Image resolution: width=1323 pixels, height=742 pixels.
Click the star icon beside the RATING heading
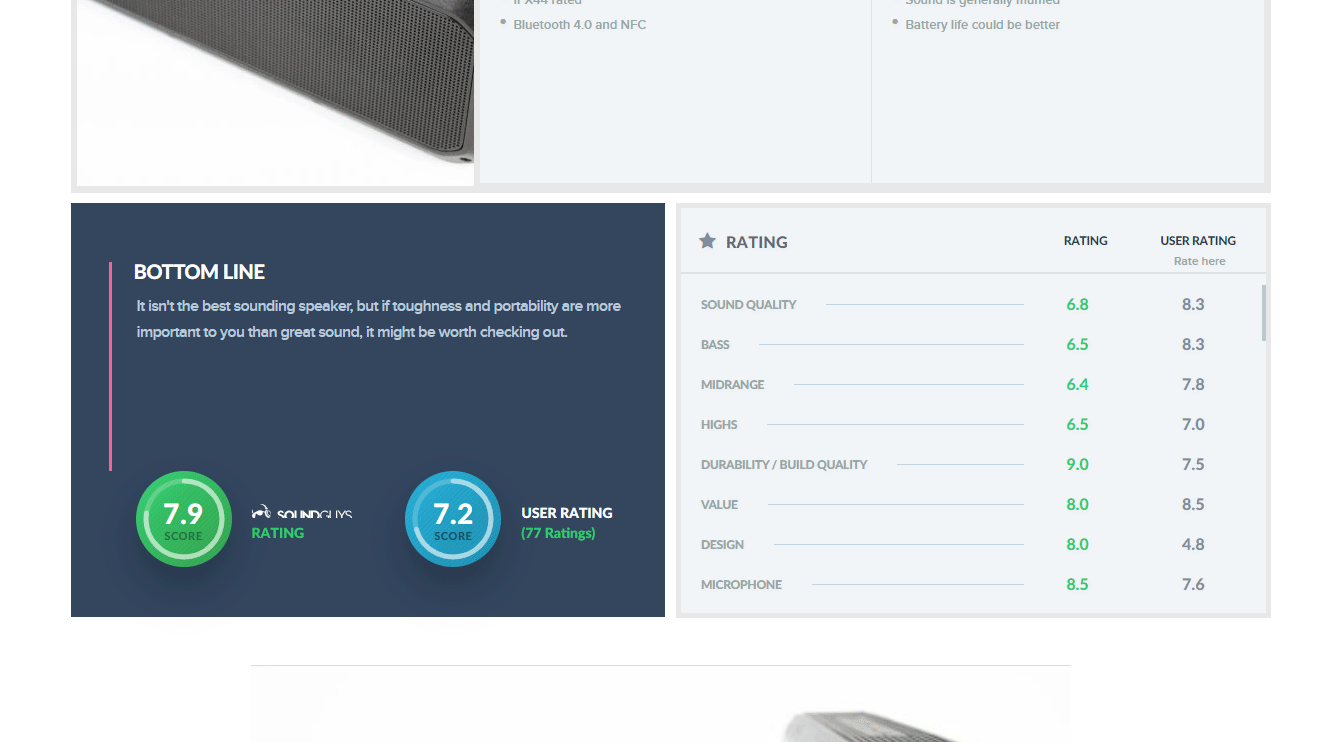click(x=707, y=241)
